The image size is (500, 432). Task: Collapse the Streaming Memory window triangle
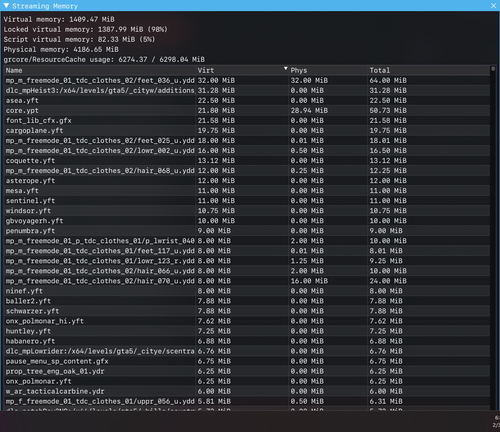point(6,5)
